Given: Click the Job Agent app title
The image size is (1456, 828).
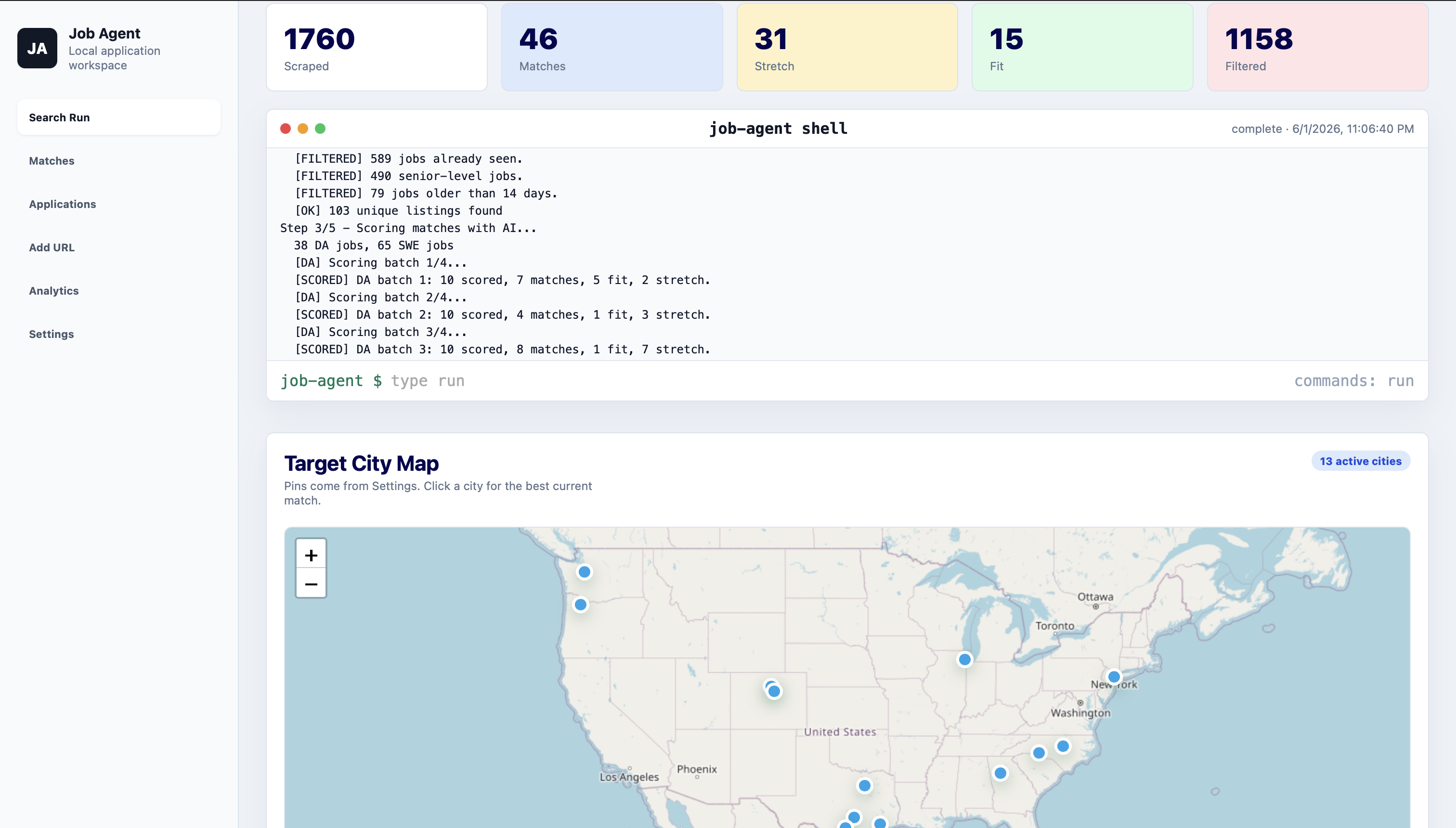Looking at the screenshot, I should click(104, 34).
